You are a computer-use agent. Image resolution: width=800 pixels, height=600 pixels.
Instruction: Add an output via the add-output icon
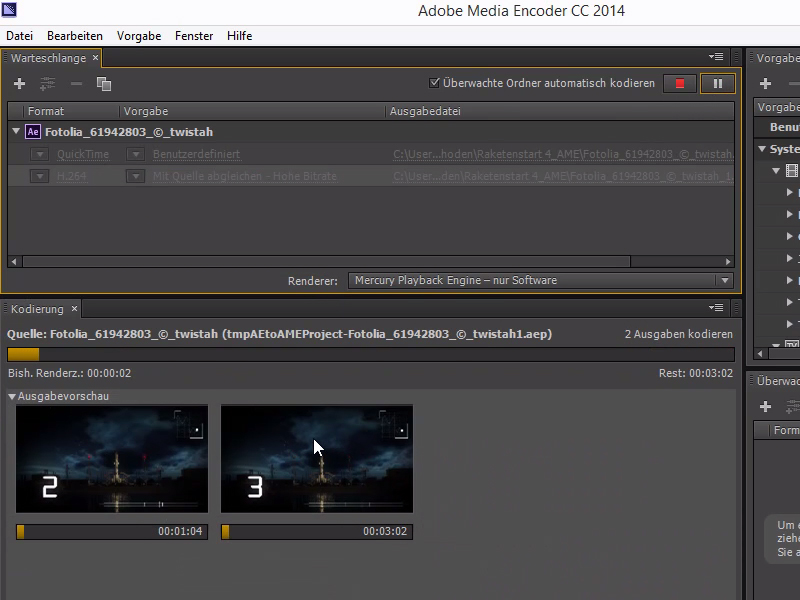coord(47,84)
